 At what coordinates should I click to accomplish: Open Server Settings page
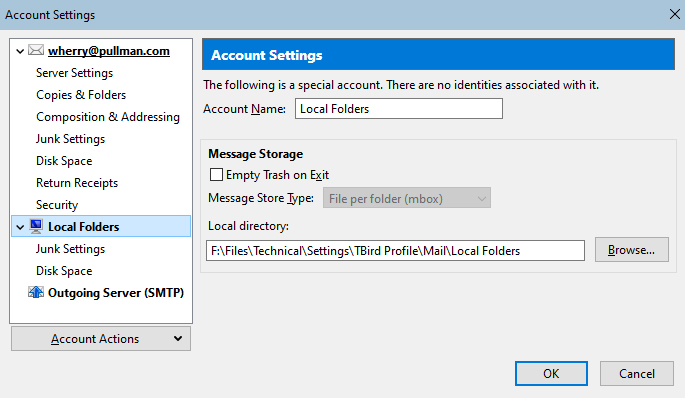pos(74,73)
